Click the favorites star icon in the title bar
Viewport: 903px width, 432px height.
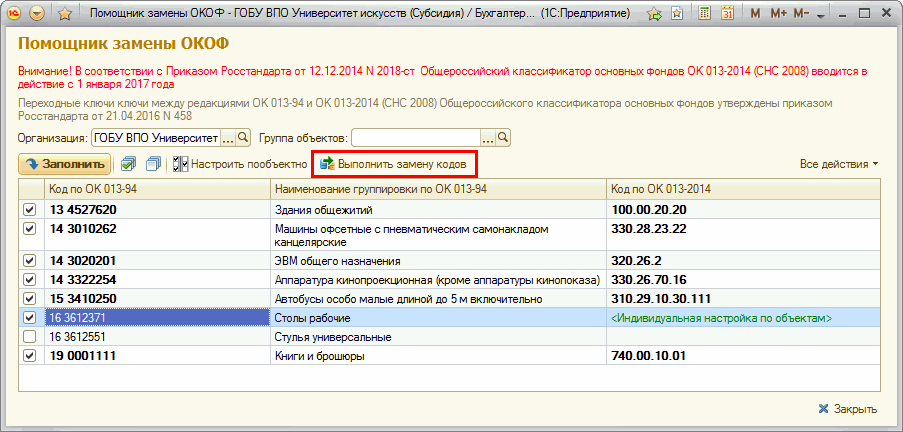[x=64, y=14]
